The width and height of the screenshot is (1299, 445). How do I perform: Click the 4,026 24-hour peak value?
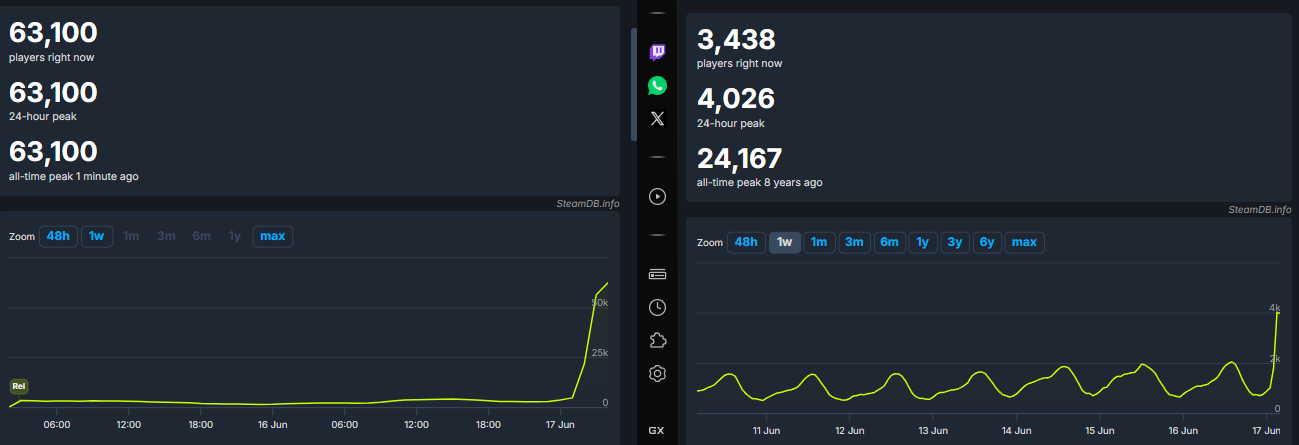click(736, 99)
